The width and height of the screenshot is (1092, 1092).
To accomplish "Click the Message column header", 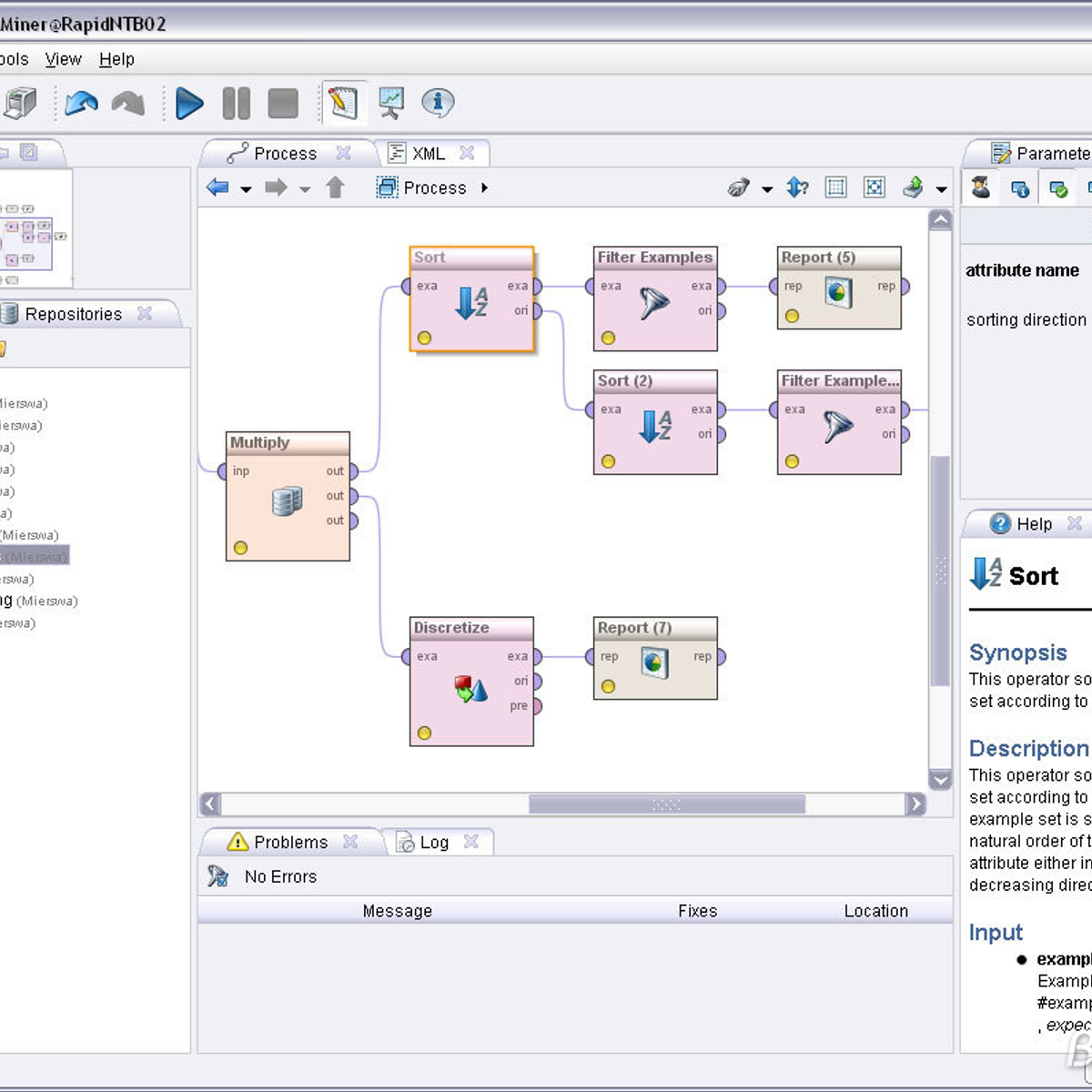I will [x=398, y=911].
